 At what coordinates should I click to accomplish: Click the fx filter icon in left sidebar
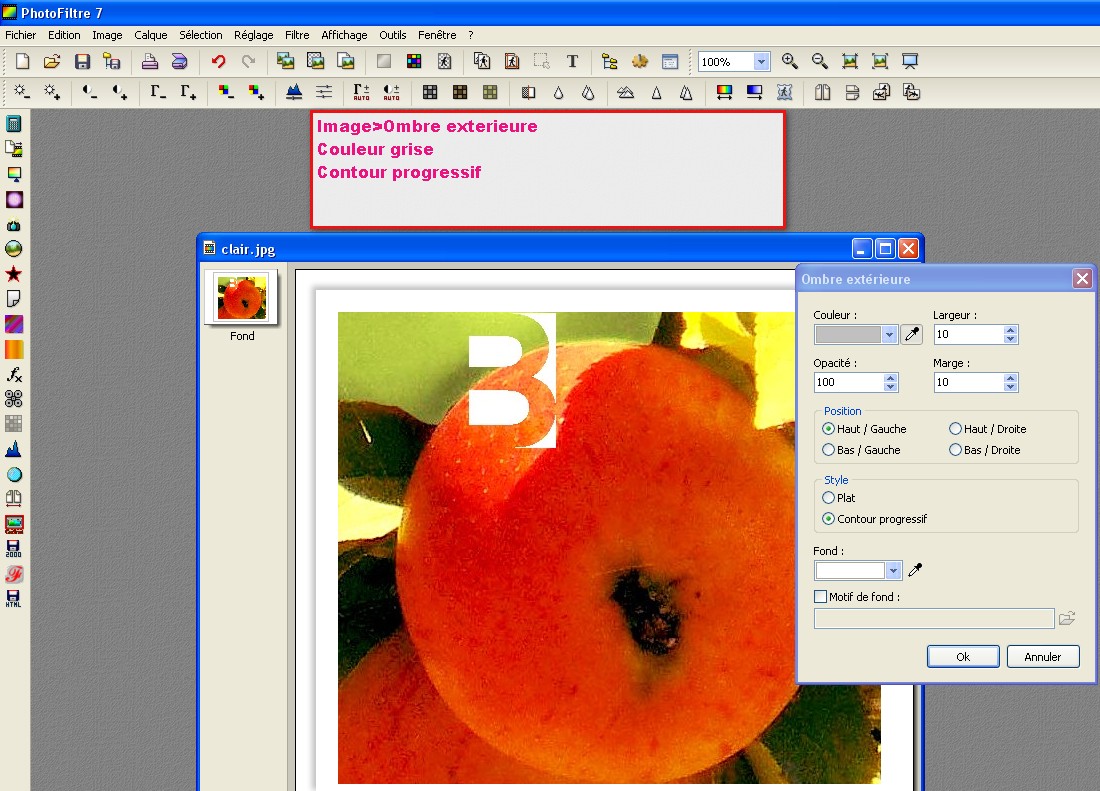coord(13,374)
